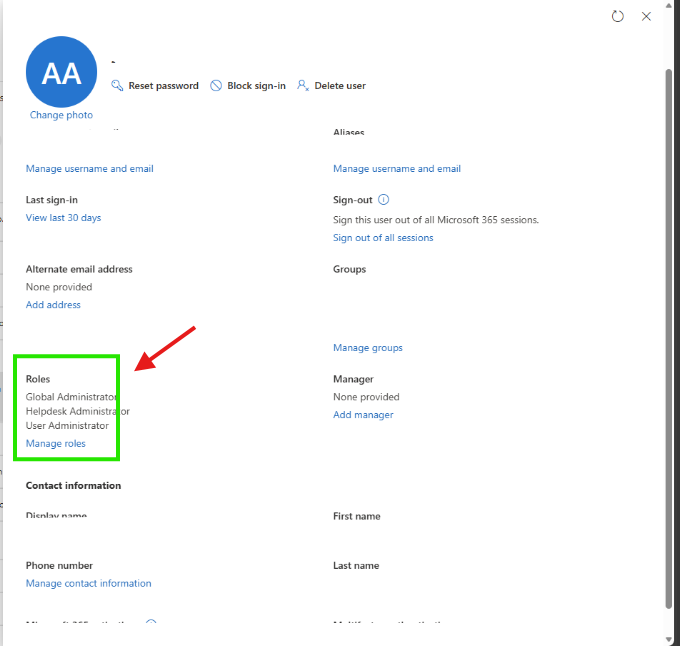Click the Reset password button text
The width and height of the screenshot is (680, 646).
click(x=163, y=86)
